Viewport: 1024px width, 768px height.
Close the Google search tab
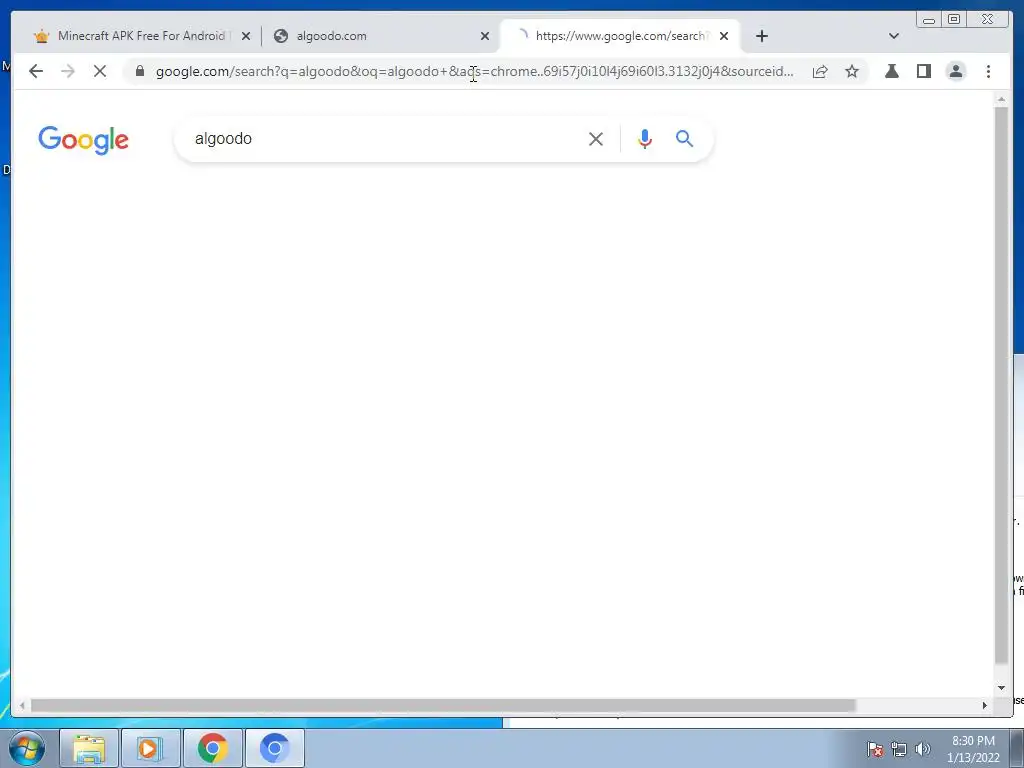point(724,36)
